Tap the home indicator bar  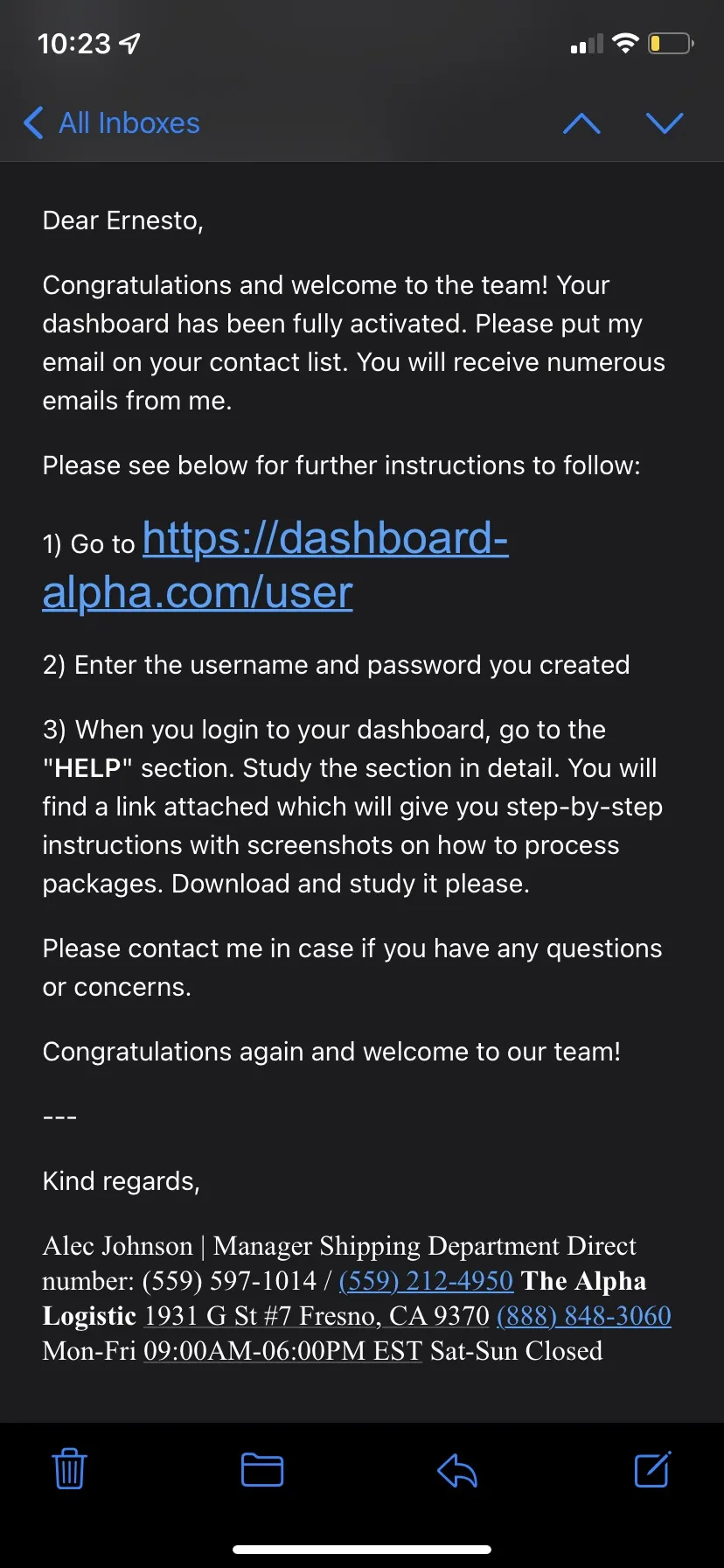point(362,1550)
